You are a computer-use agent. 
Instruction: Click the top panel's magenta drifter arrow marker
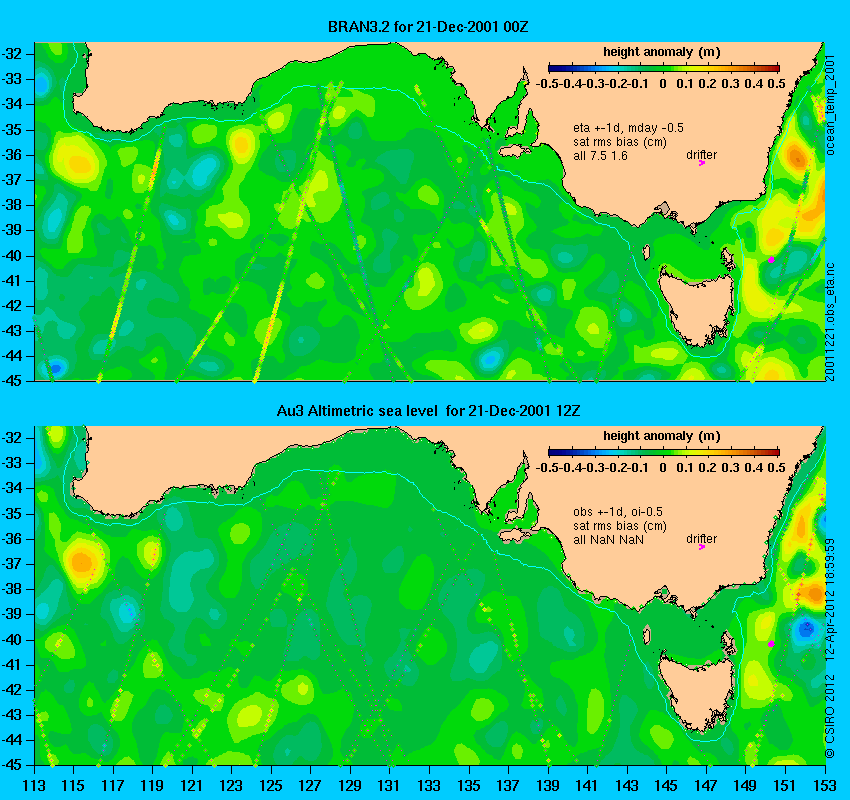point(701,163)
